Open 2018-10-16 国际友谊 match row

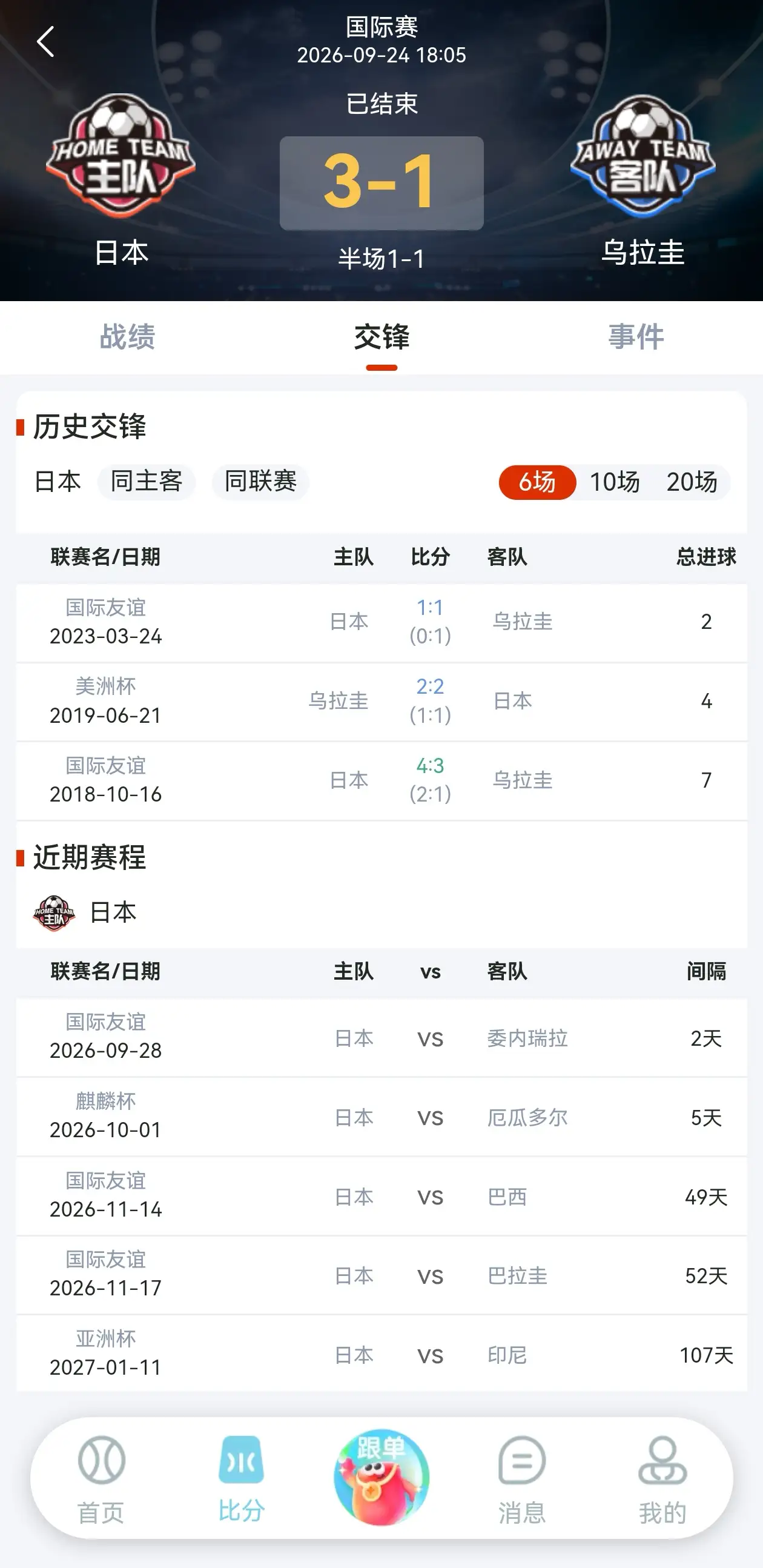[x=381, y=781]
